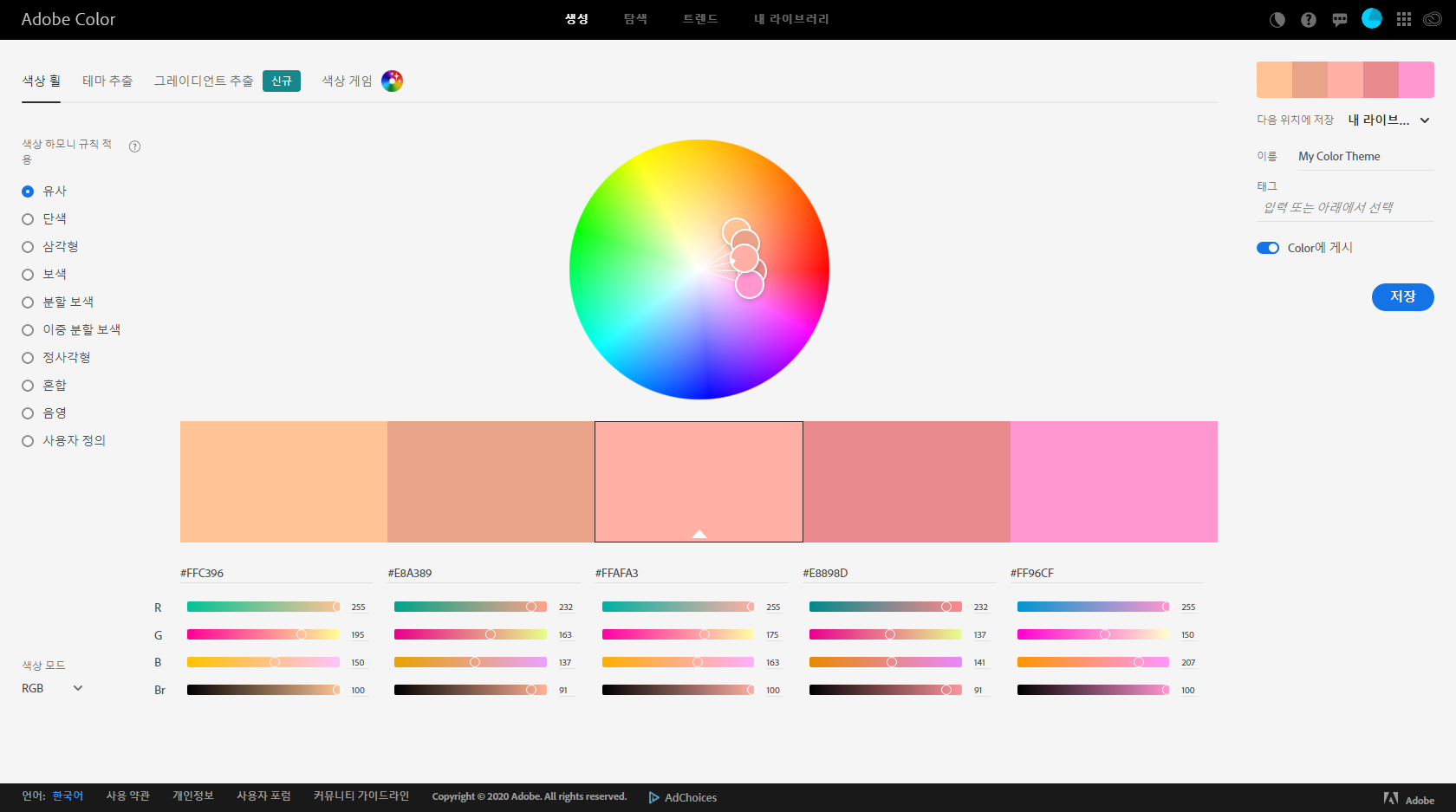Click the 태그 tag input field

click(1345, 208)
